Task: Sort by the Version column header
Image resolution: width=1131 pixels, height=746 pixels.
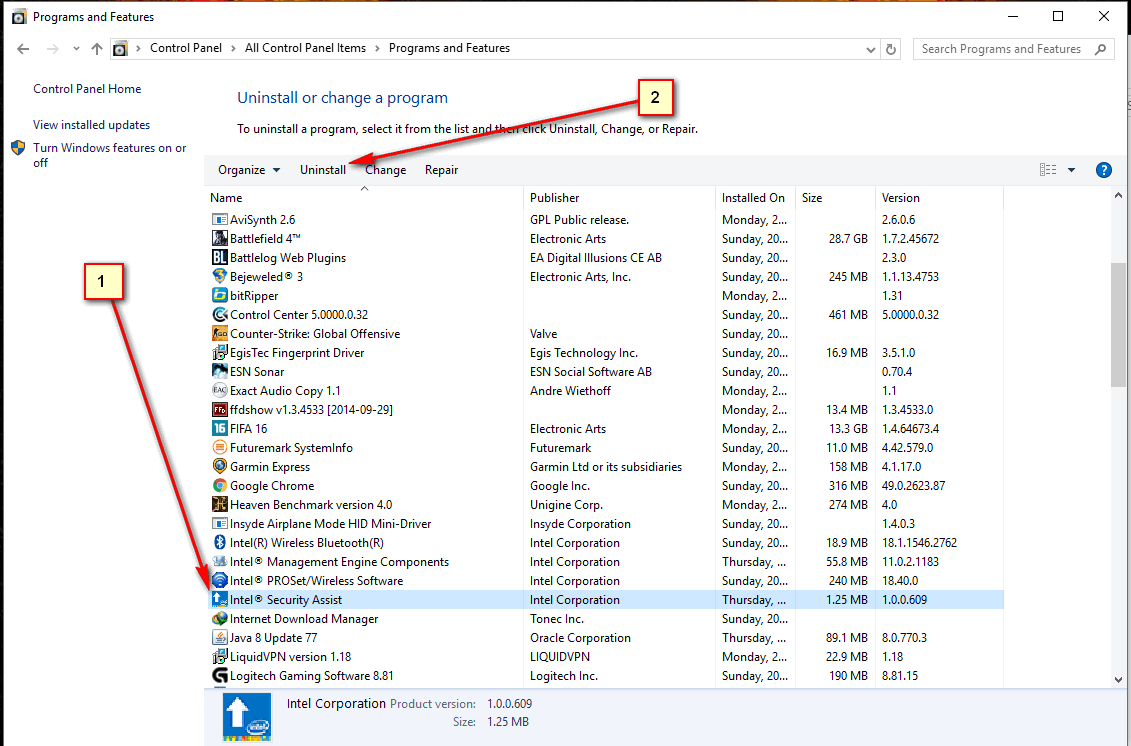Action: tap(938, 198)
